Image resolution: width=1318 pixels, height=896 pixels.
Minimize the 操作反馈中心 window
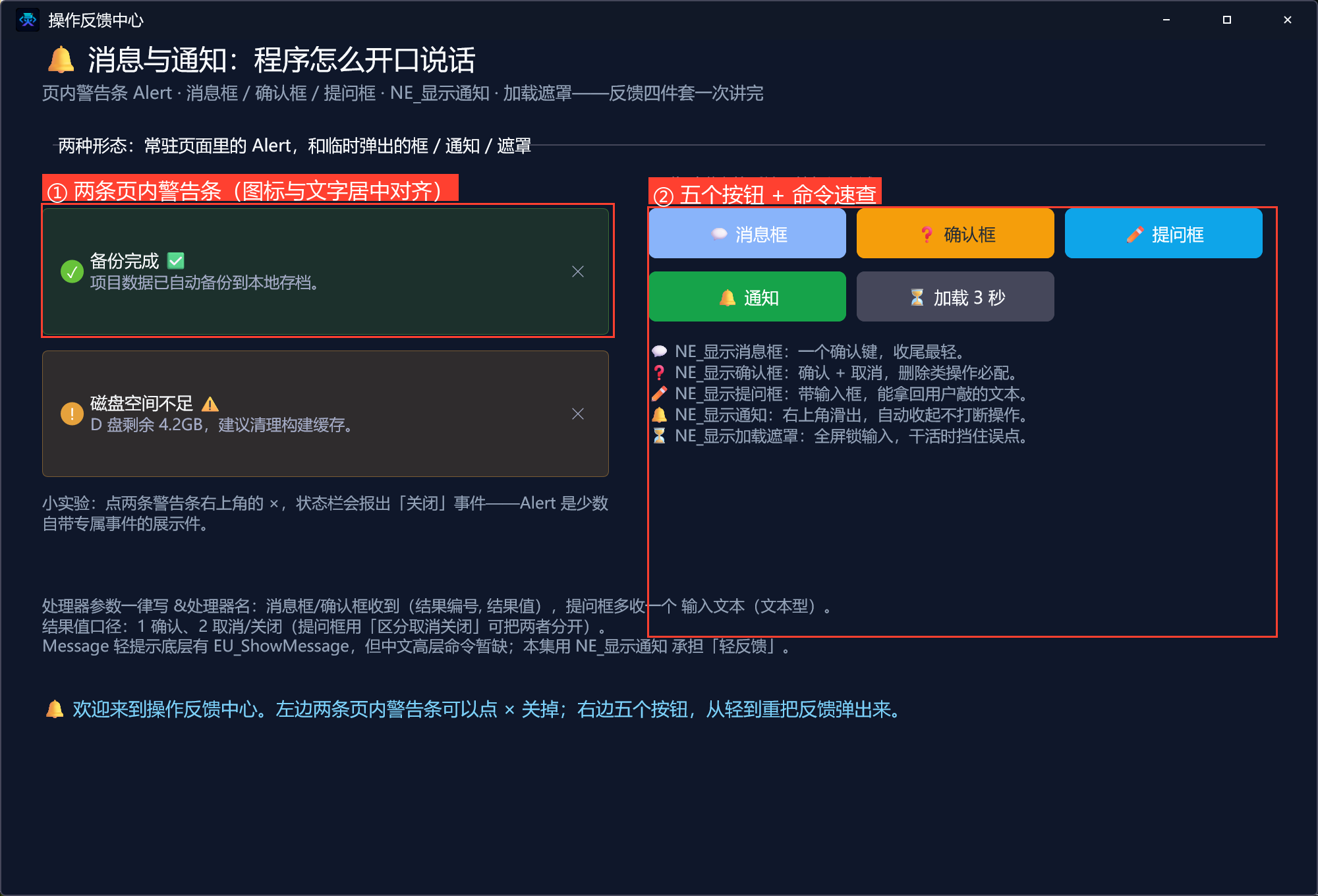pos(1166,20)
